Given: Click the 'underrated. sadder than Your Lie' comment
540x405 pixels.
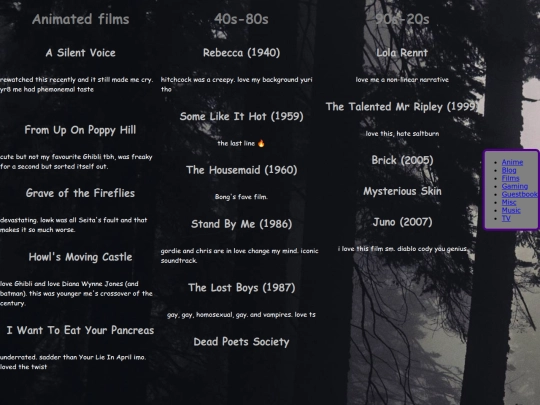Looking at the screenshot, I should point(73,362).
